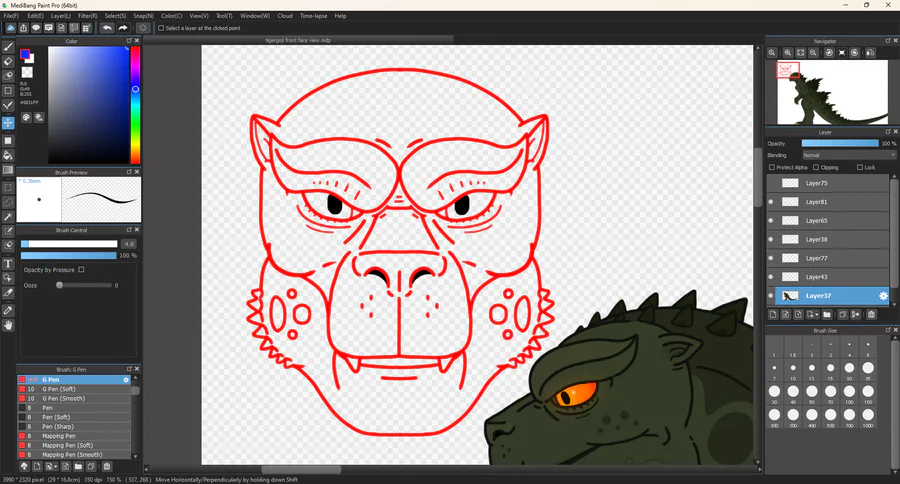Open the dropdown icon in Brush panel bottom

click(52, 466)
